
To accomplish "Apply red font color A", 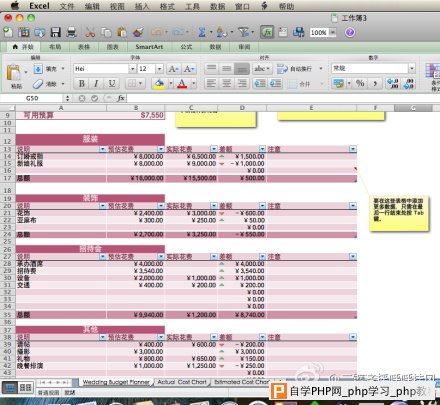I will [182, 84].
